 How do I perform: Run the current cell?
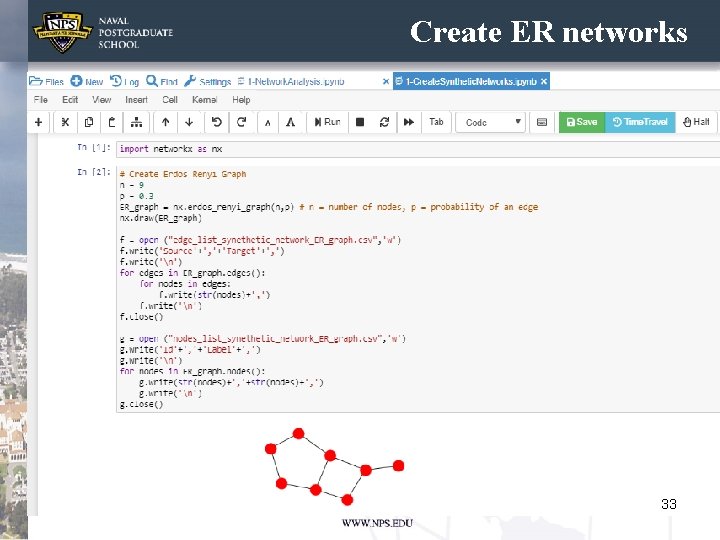[x=327, y=122]
